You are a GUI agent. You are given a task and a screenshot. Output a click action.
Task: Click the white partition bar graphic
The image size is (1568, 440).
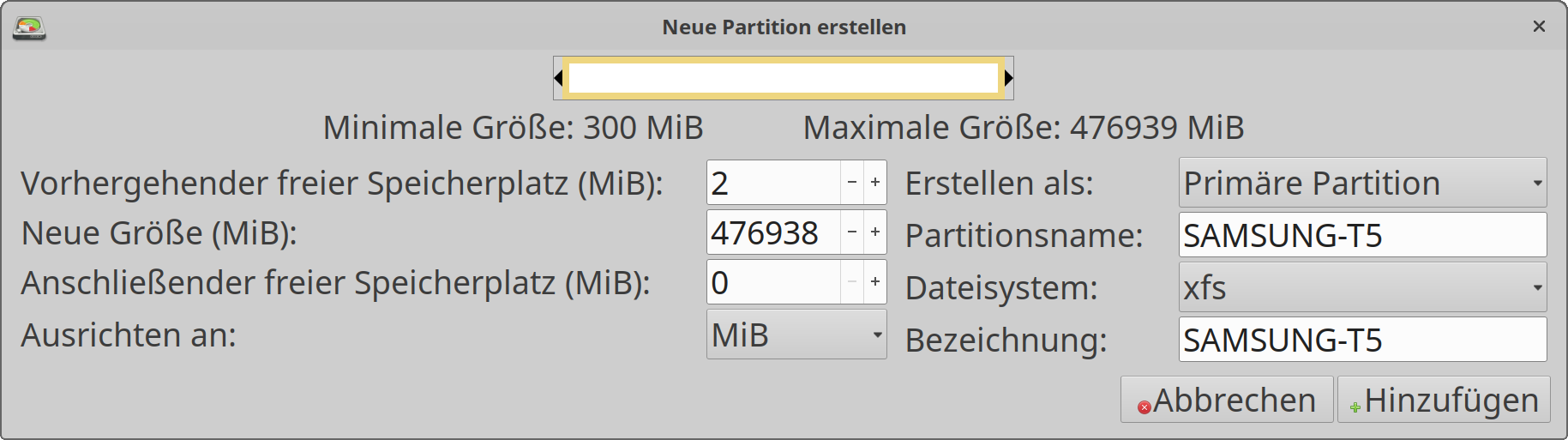pos(784,79)
